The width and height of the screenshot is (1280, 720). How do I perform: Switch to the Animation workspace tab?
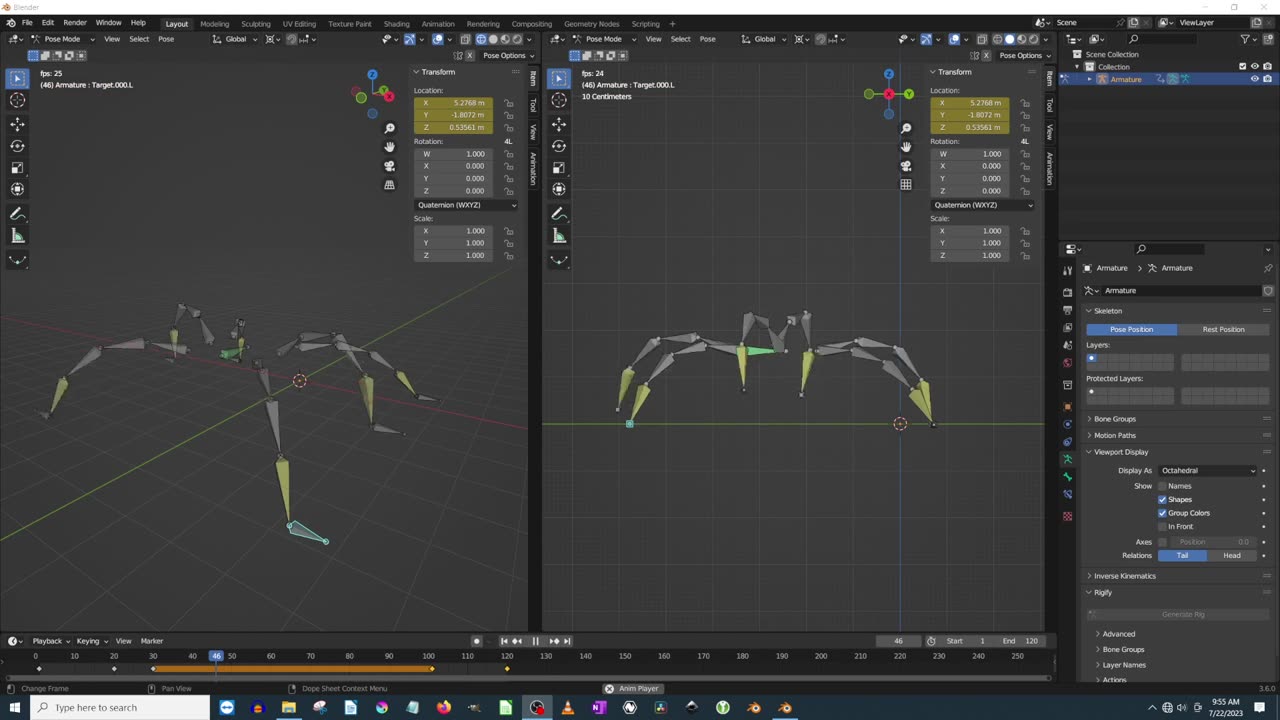coord(437,24)
